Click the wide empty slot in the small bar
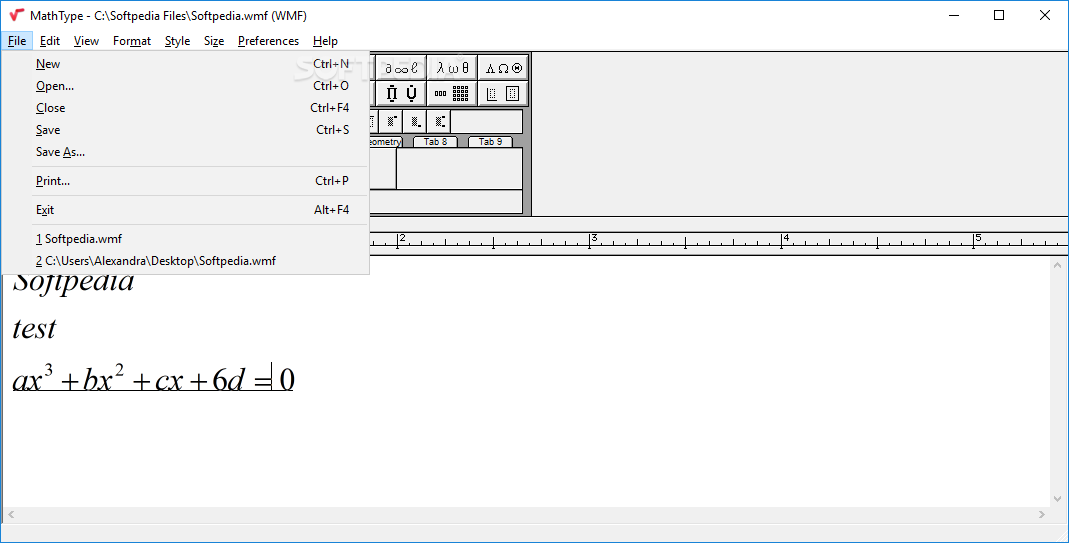Image resolution: width=1069 pixels, height=543 pixels. point(487,121)
